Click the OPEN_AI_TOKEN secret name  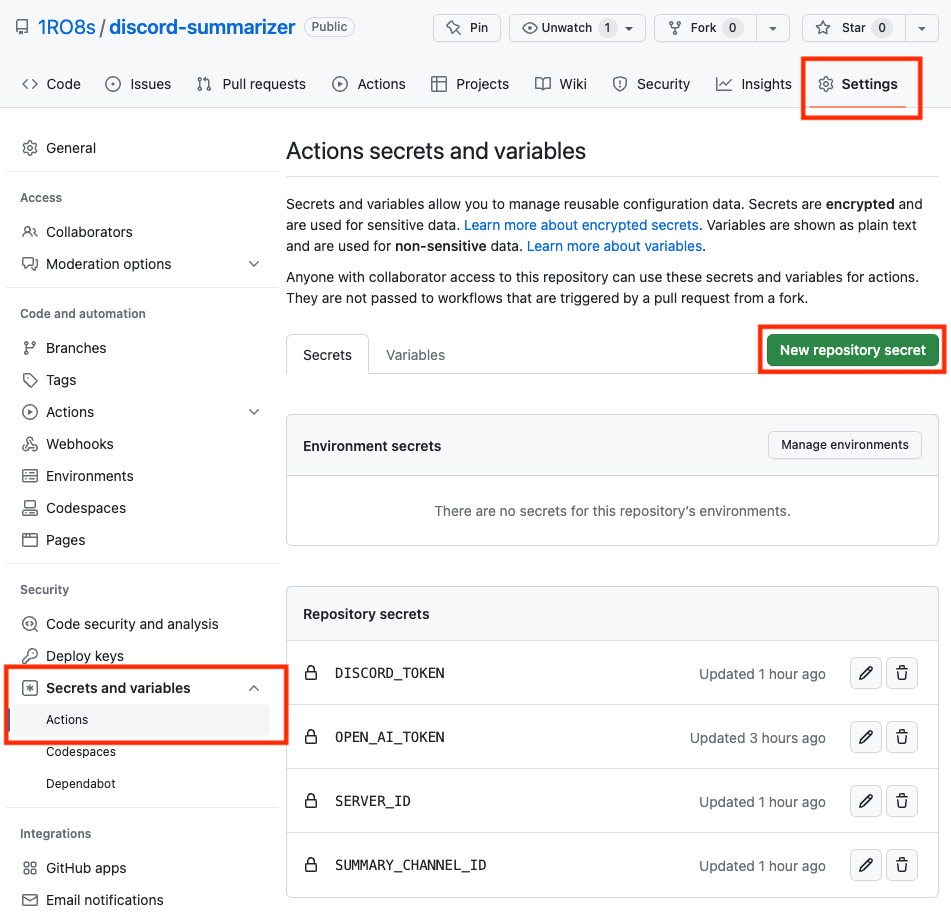pyautogui.click(x=390, y=737)
